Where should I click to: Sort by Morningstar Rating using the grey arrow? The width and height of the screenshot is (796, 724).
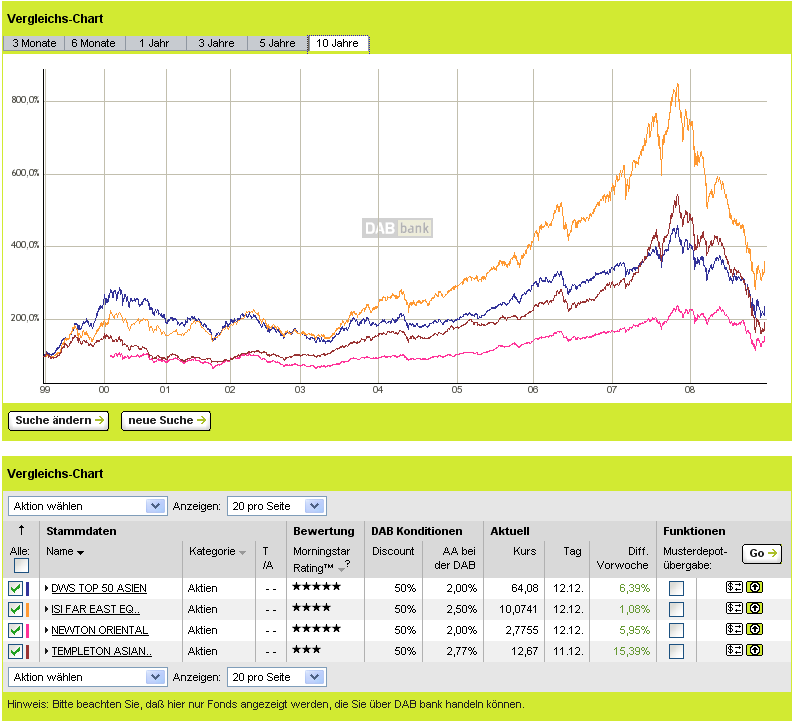342,571
